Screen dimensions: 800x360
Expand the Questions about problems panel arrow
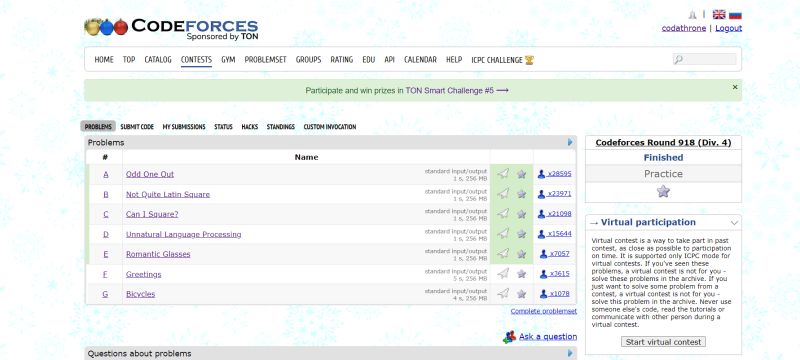(x=570, y=353)
